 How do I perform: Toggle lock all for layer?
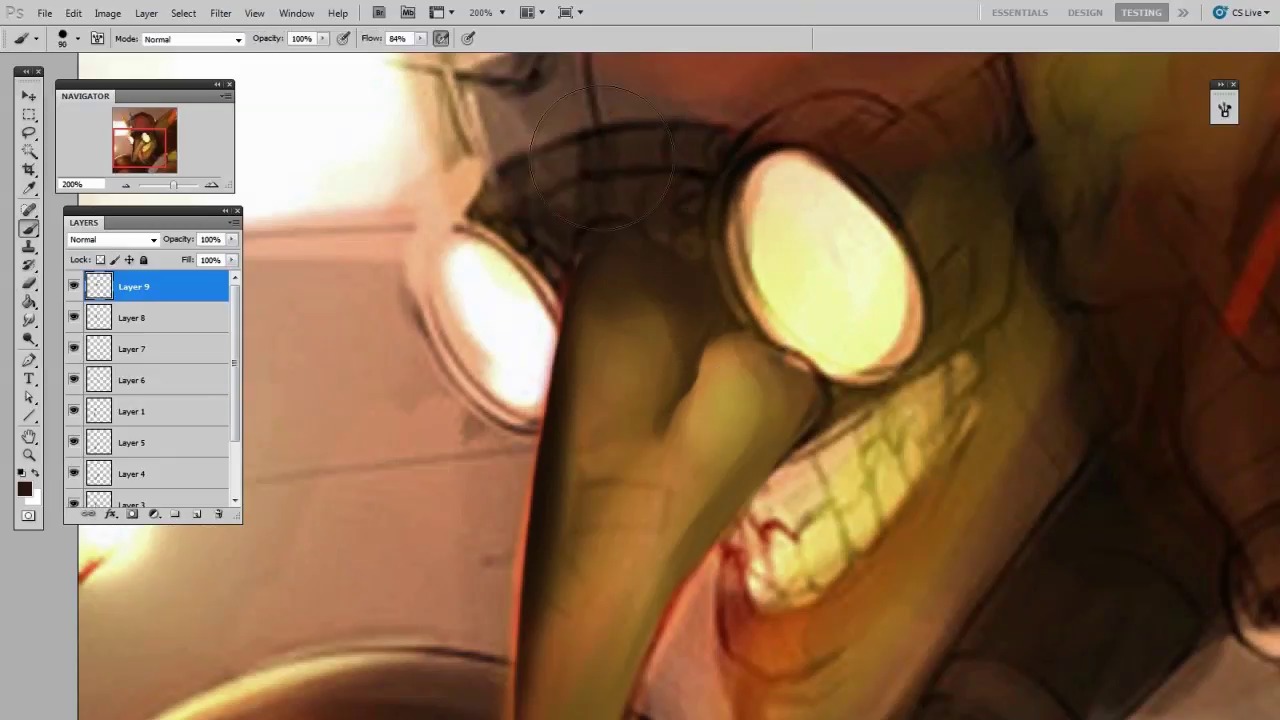coord(143,260)
